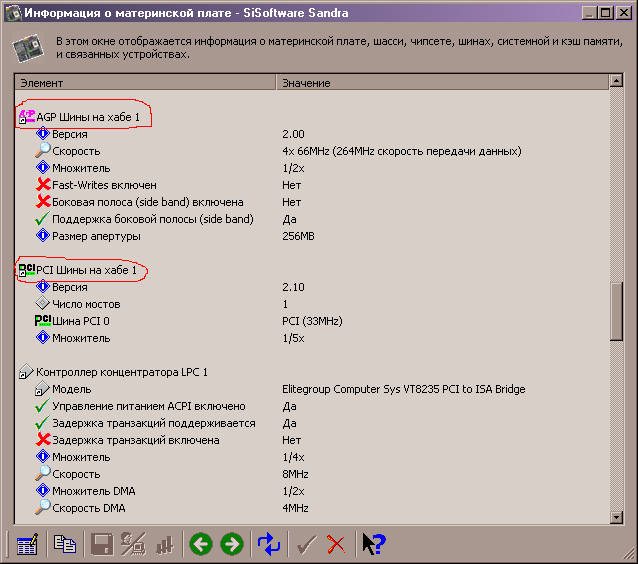Click the bar chart icon in toolbar
638x564 pixels.
coord(165,544)
